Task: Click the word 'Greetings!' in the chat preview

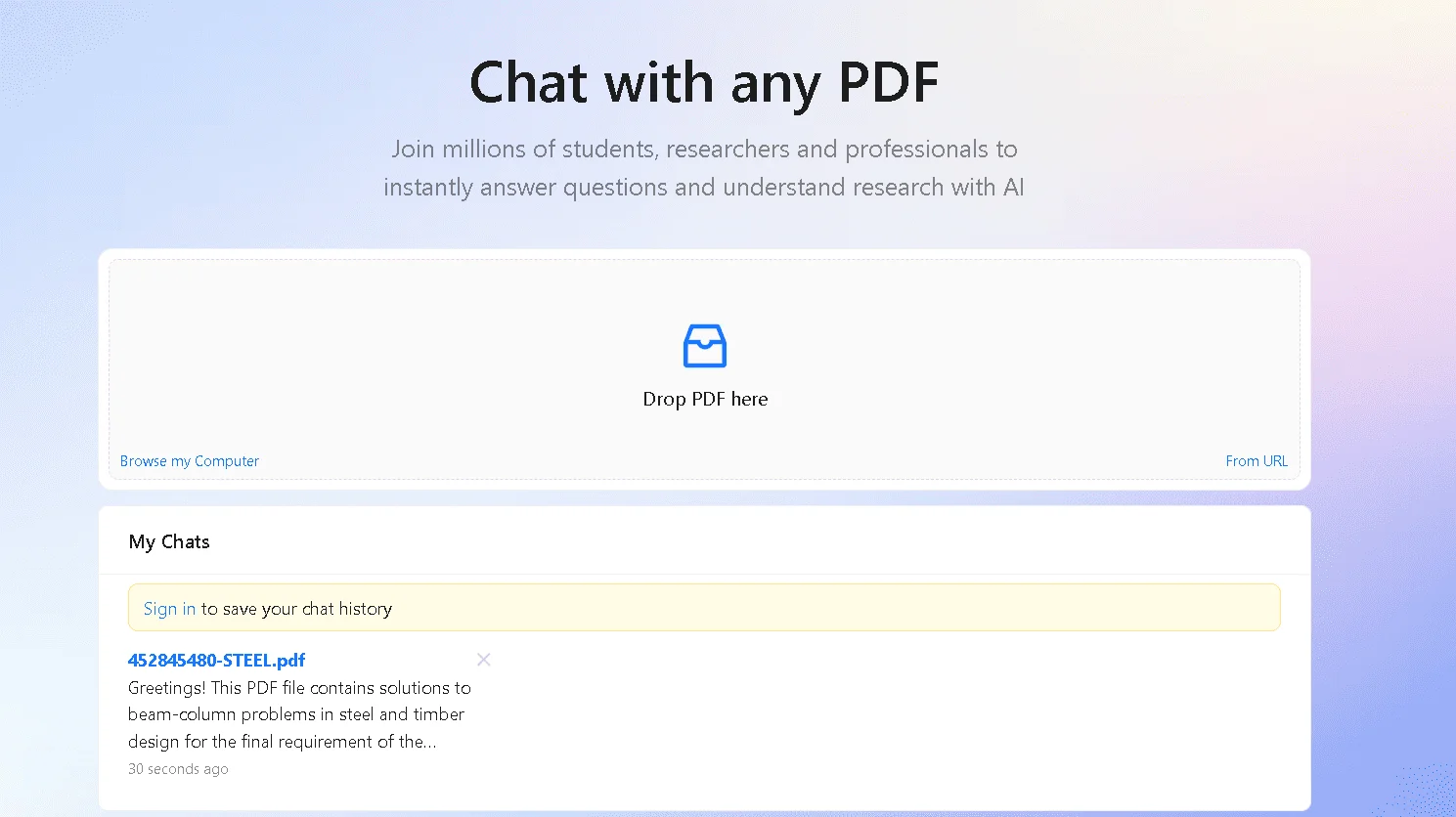Action: pyautogui.click(x=167, y=688)
